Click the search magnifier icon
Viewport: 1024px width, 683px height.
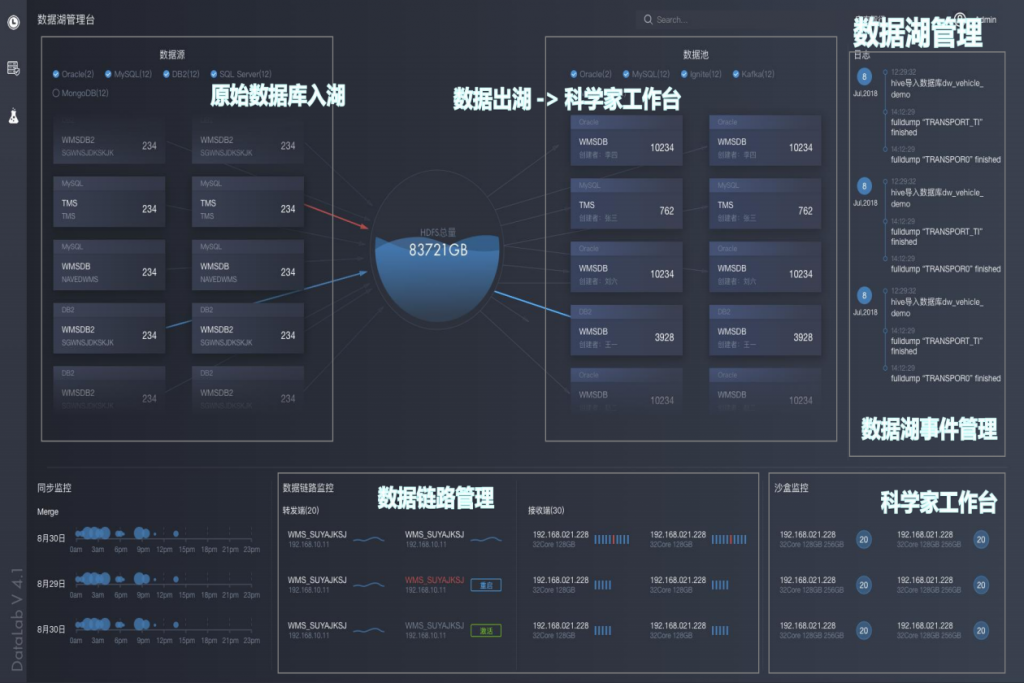point(649,19)
